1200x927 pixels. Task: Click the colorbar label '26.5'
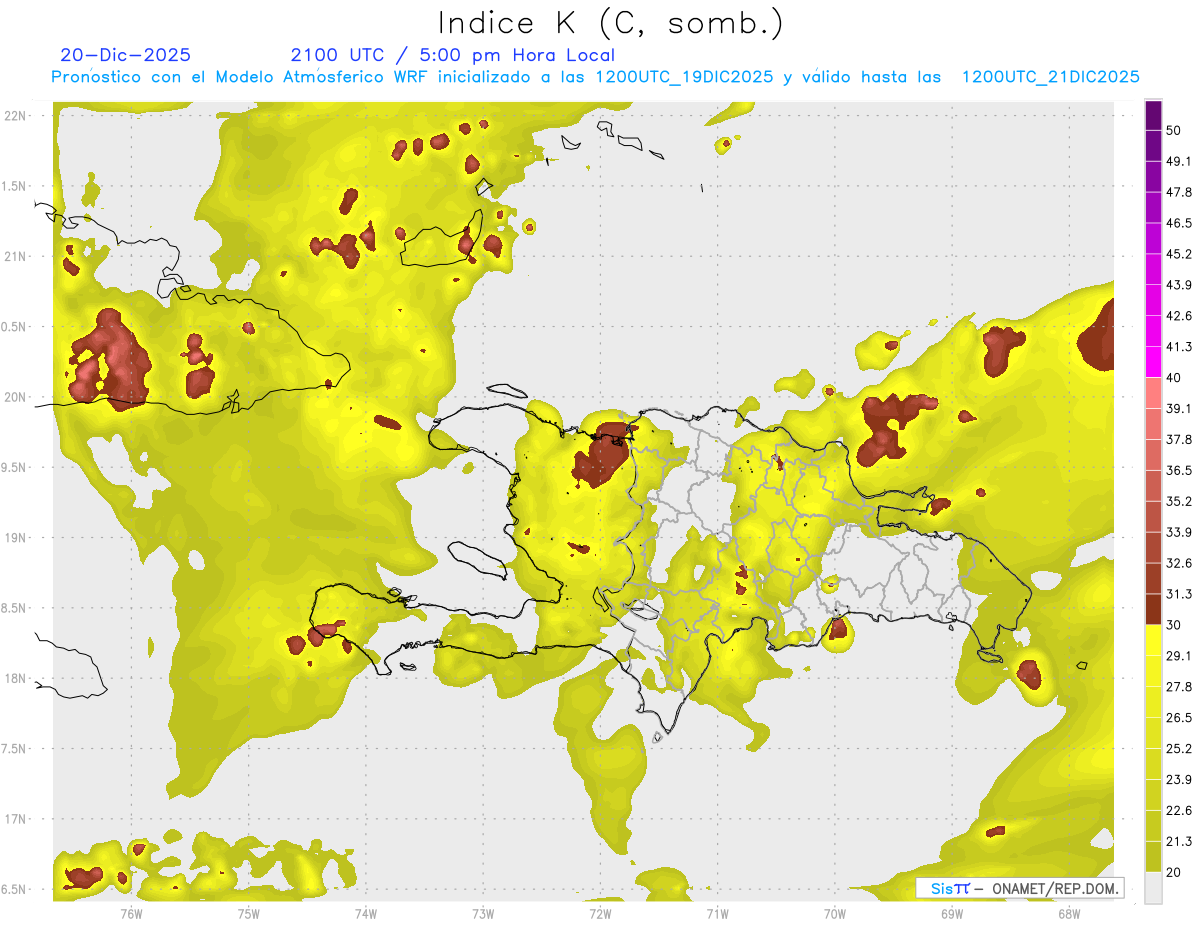click(x=1179, y=719)
